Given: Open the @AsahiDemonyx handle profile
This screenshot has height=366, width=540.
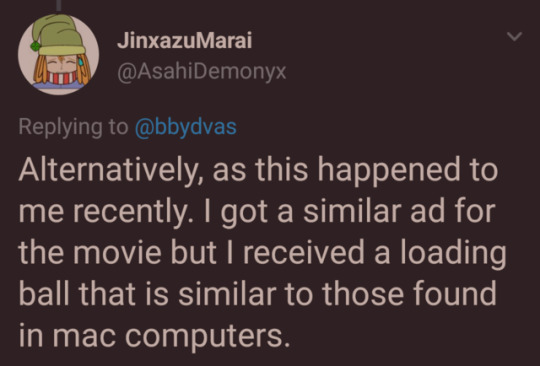Looking at the screenshot, I should coord(202,72).
